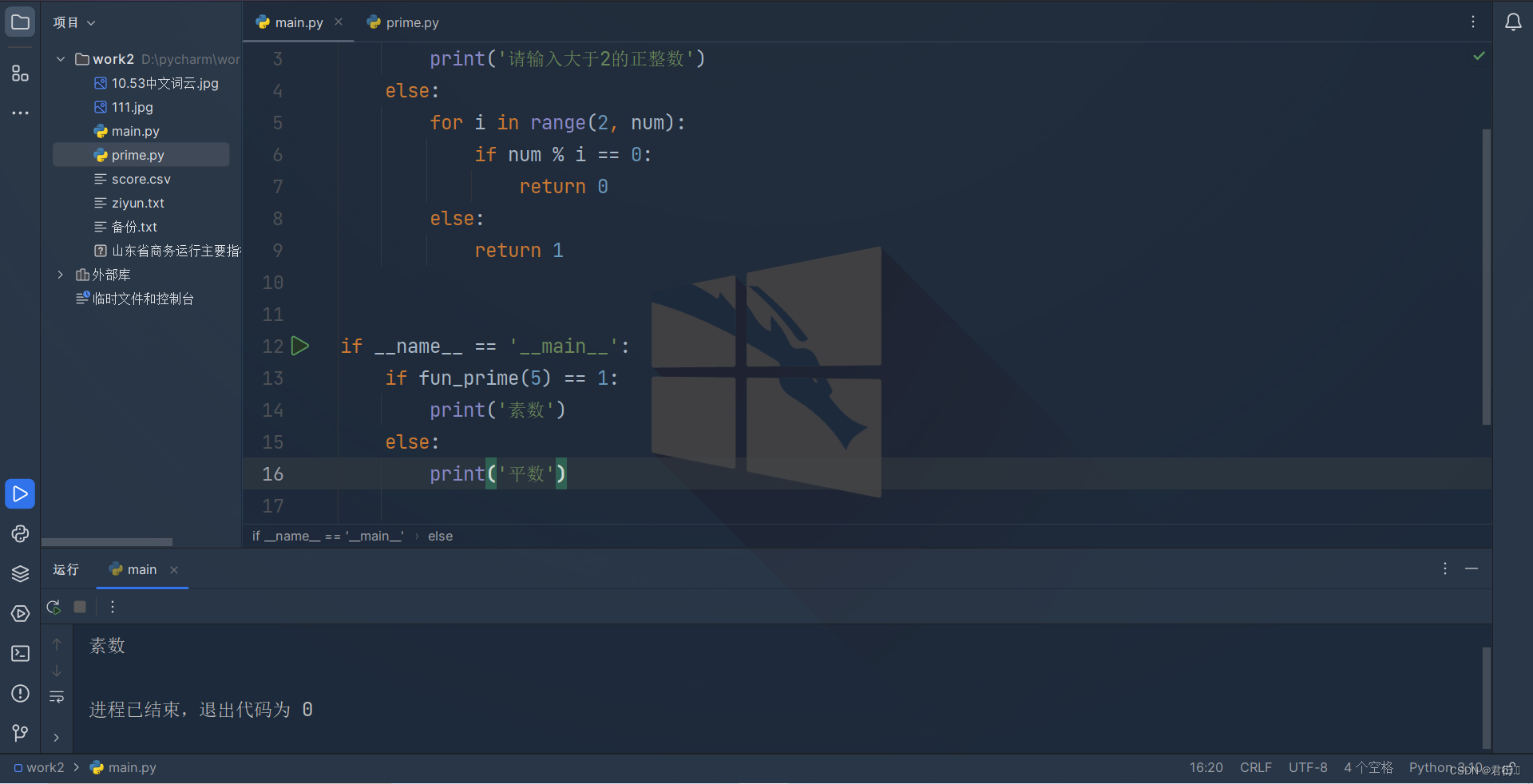Stop the running process
Viewport: 1533px width, 784px height.
[80, 607]
